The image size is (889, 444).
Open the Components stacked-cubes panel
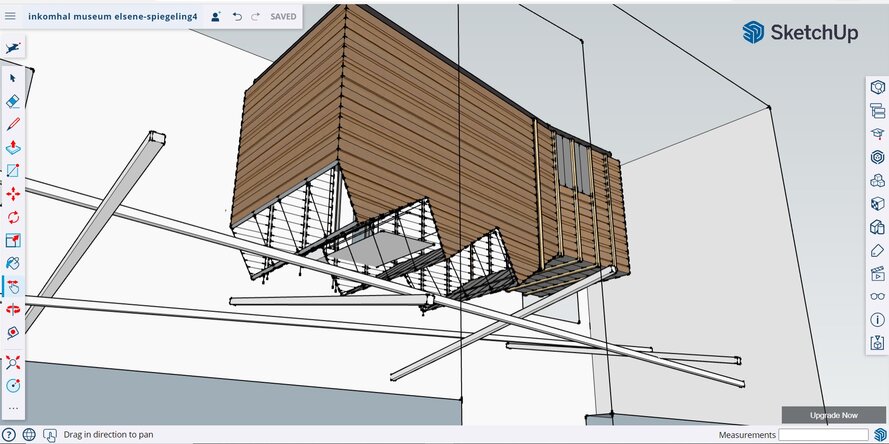(877, 180)
